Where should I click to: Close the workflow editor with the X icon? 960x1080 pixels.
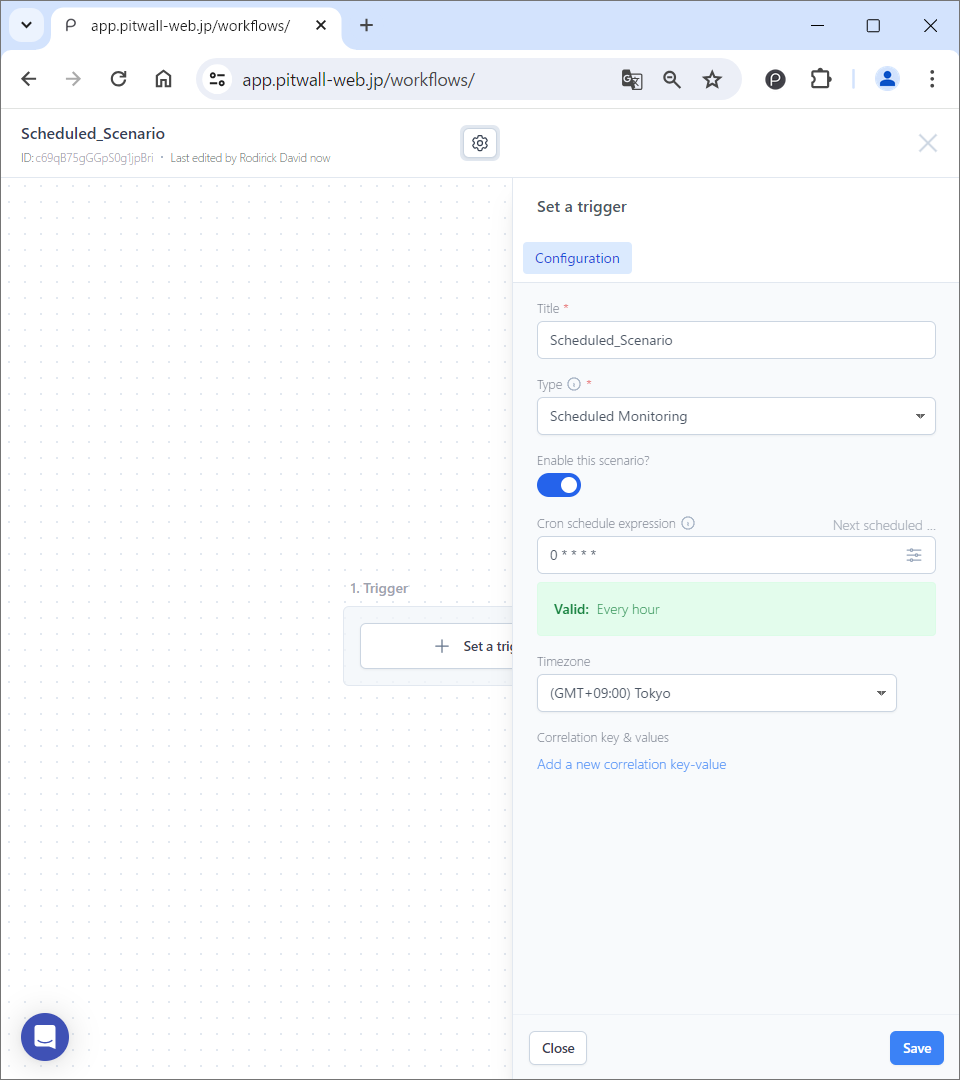click(x=928, y=143)
